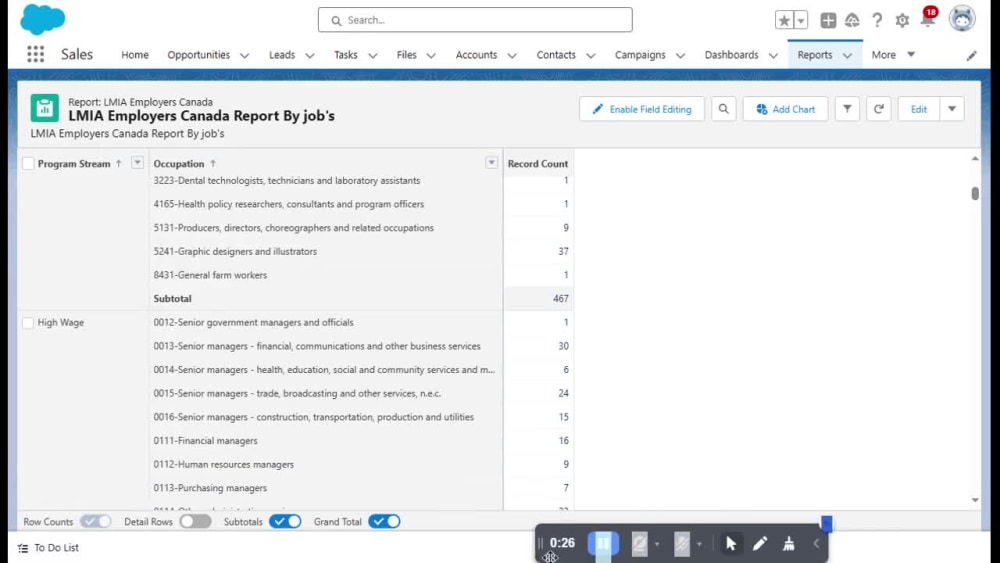The width and height of the screenshot is (1000, 563).
Task: Click the Edit report button
Action: pos(918,109)
